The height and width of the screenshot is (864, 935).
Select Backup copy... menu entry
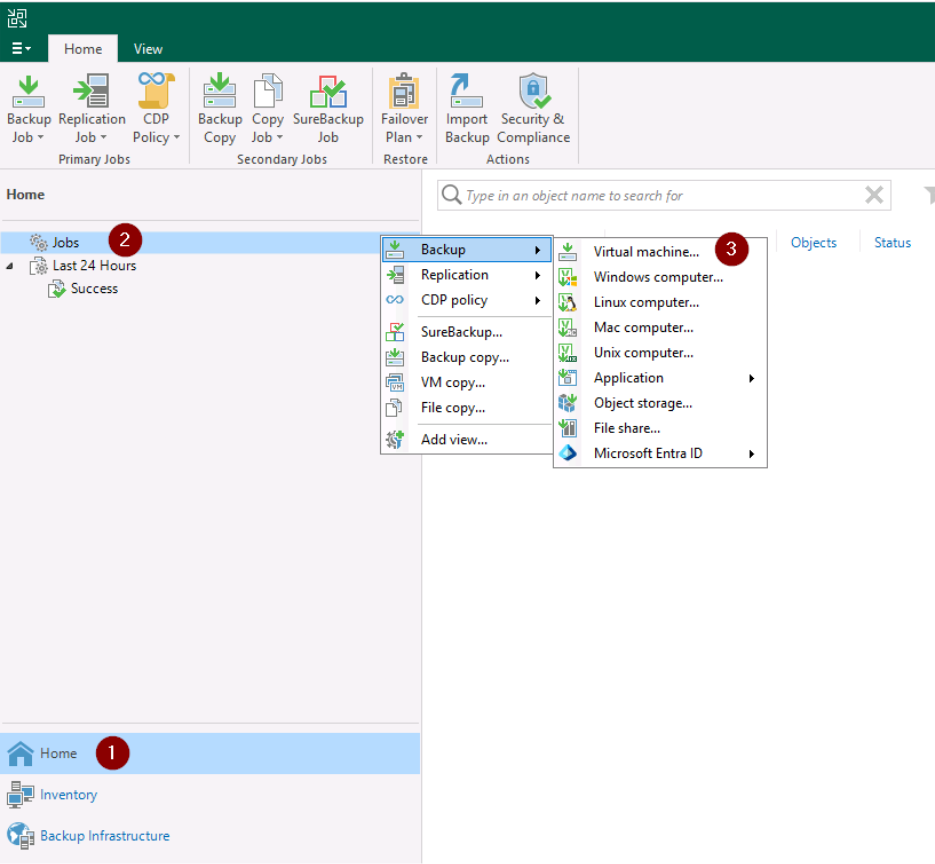point(465,357)
